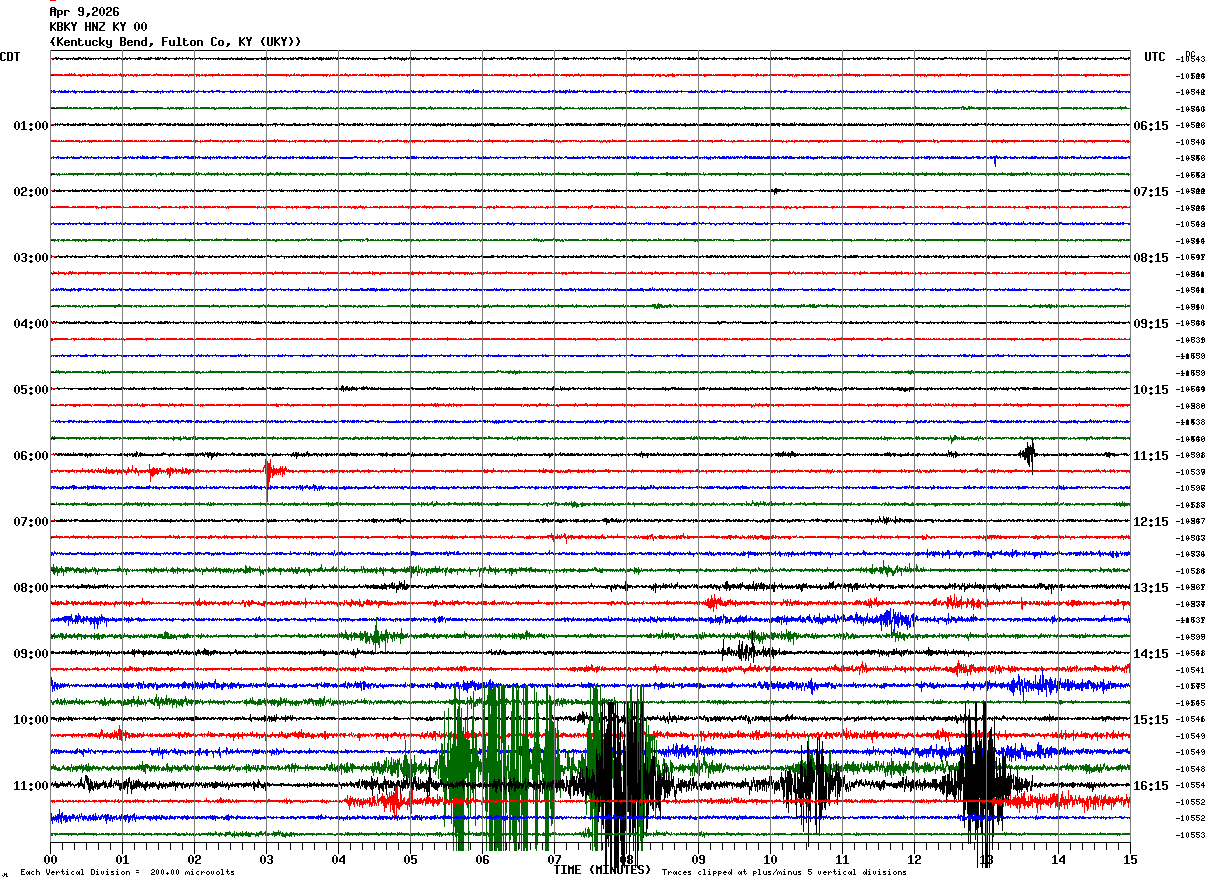This screenshot has width=1210, height=886.
Task: Click the 14:15 UTC row label
Action: click(1151, 654)
